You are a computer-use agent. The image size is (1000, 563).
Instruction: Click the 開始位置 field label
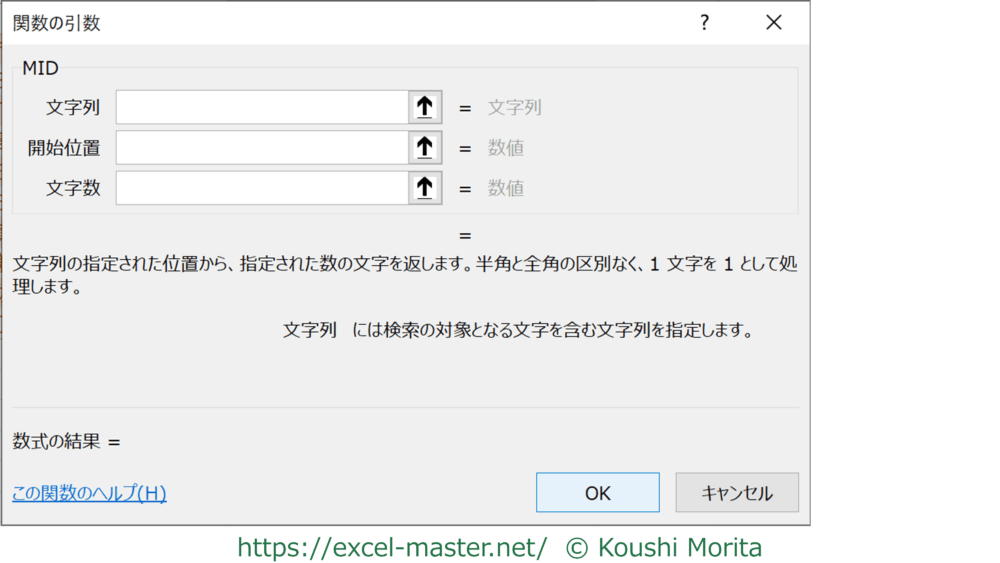click(64, 148)
